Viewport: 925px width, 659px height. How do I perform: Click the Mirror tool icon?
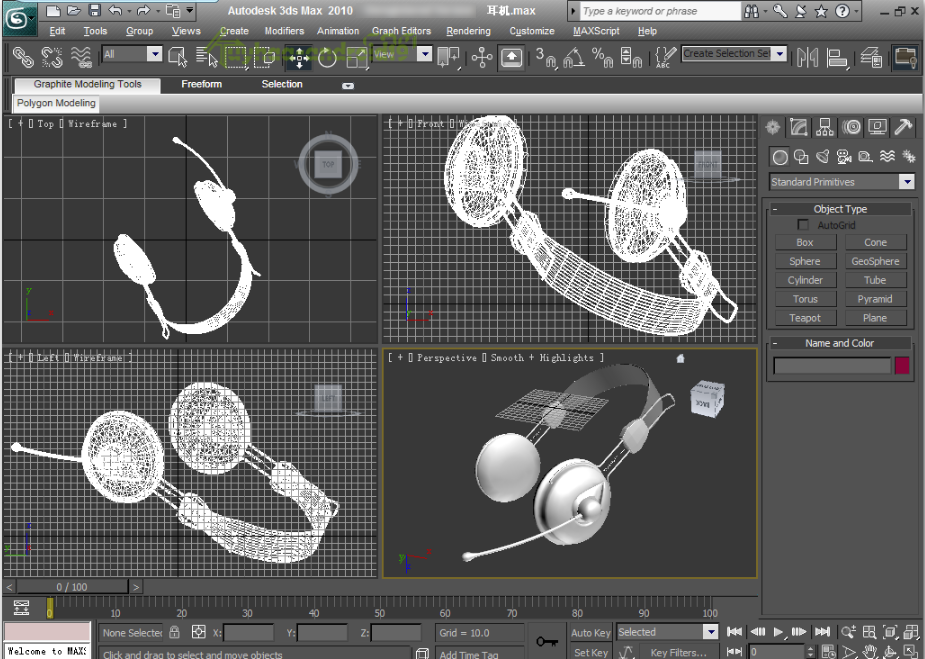pos(808,57)
